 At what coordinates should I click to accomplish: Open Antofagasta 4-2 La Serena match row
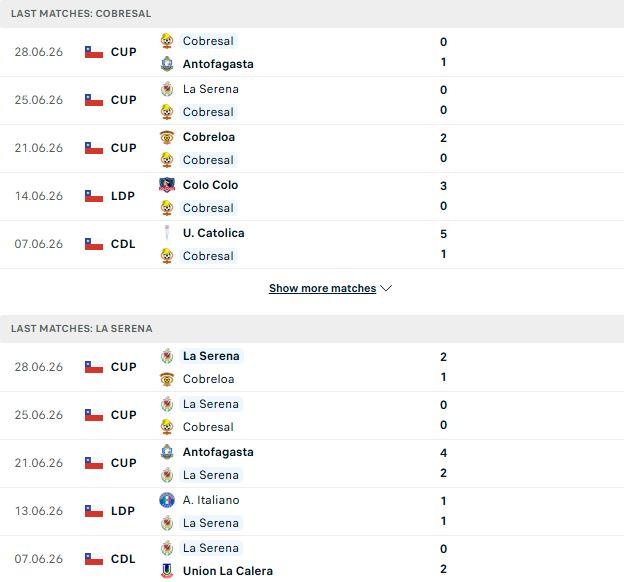(312, 463)
